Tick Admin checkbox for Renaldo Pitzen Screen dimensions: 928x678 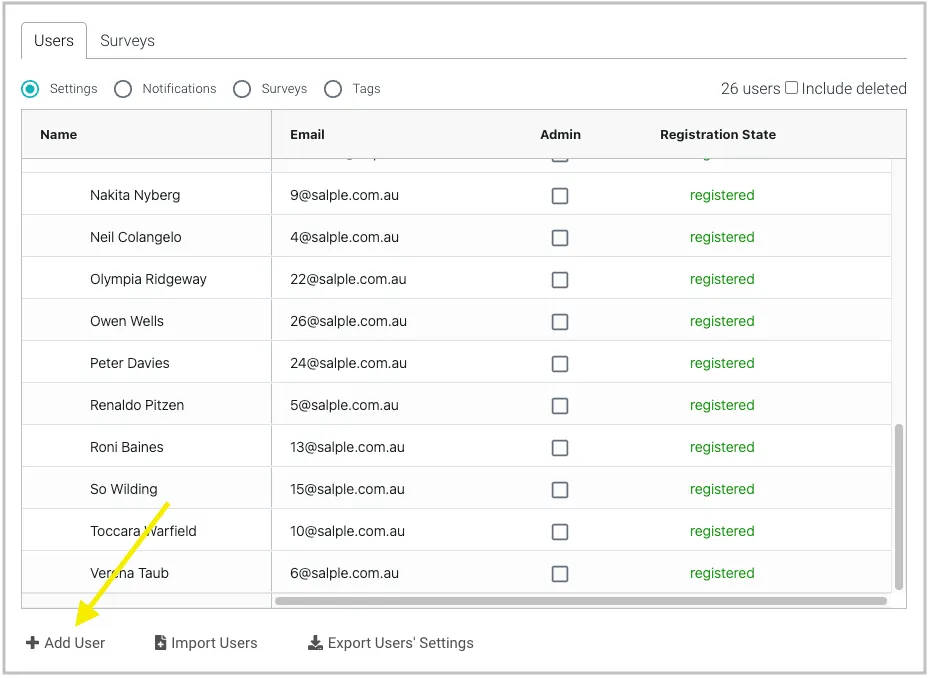(x=560, y=406)
